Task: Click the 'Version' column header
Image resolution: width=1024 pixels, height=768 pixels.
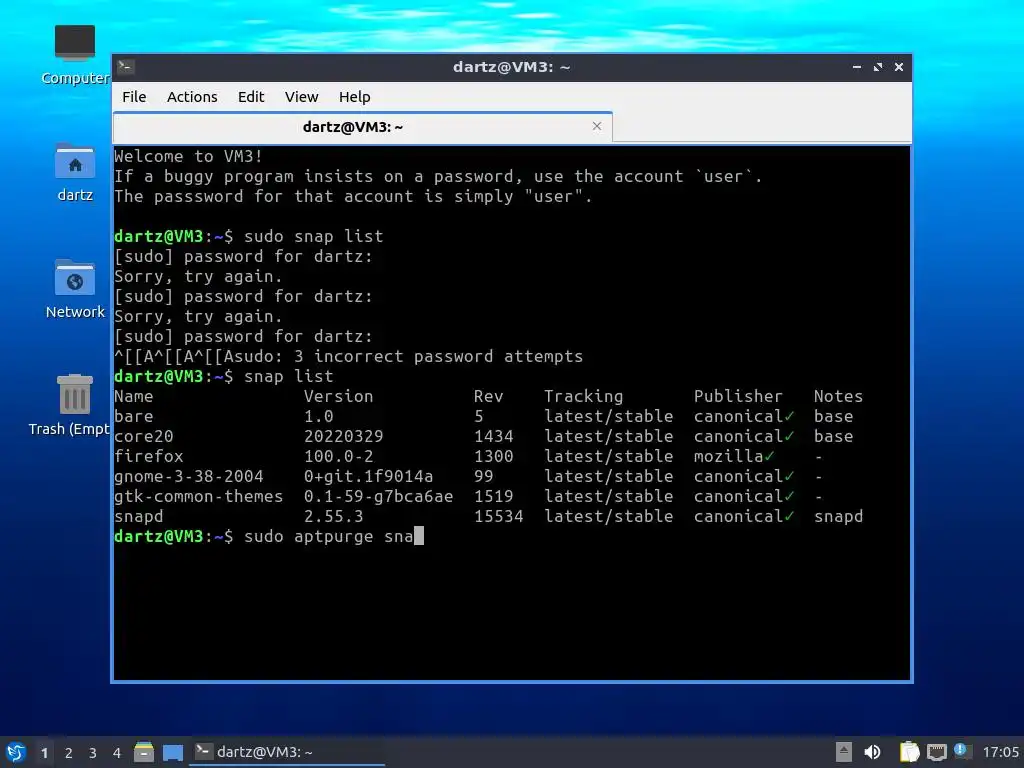Action: (338, 396)
